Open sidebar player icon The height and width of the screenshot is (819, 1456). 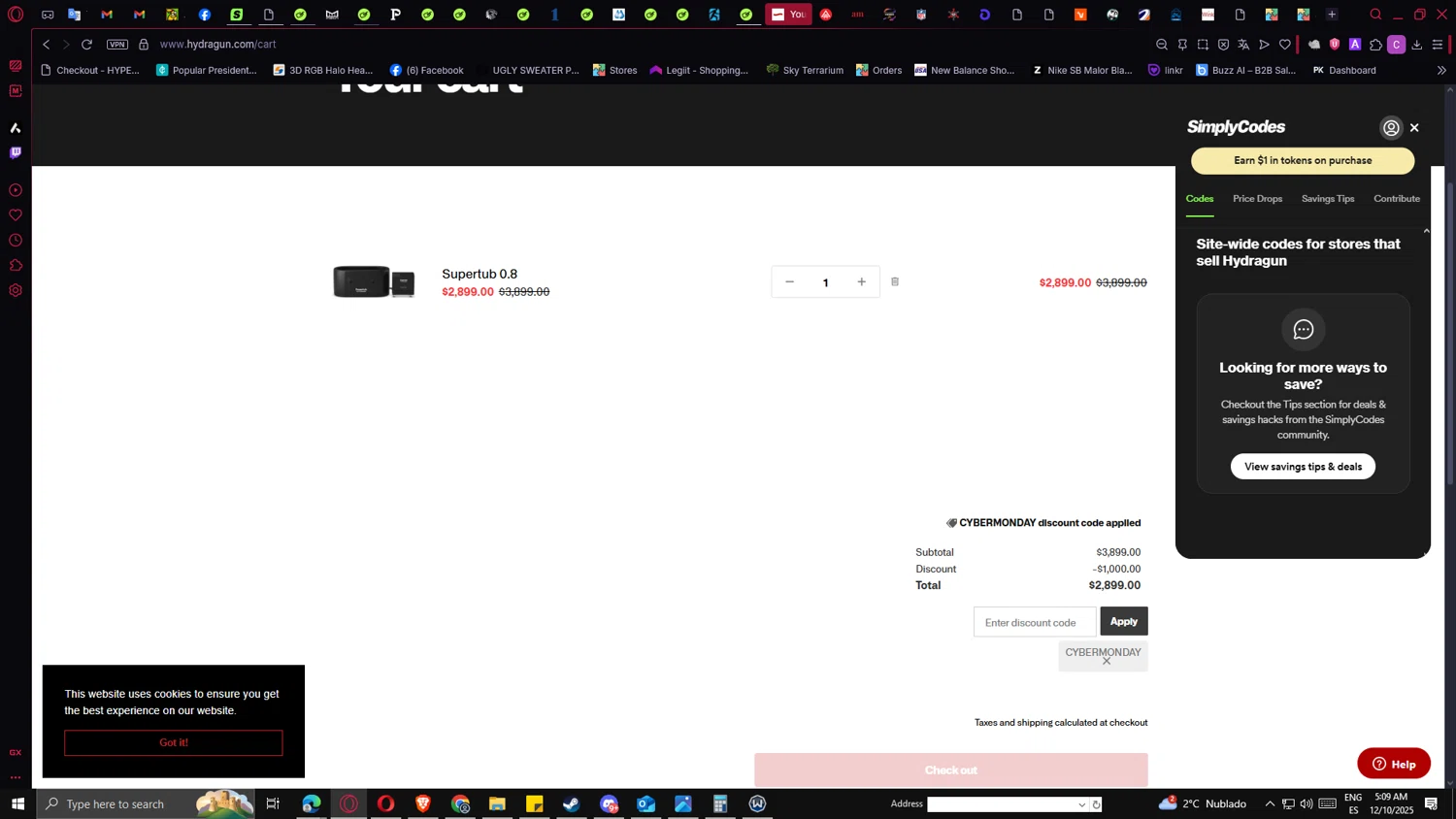tap(16, 190)
